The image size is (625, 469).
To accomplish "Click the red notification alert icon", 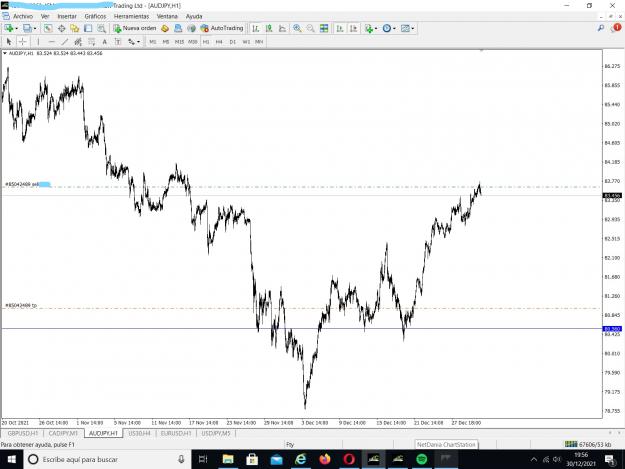I will [x=617, y=27].
